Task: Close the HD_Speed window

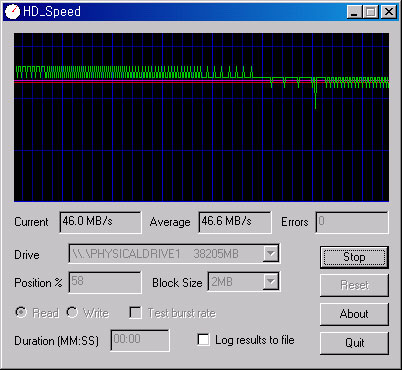Action: pos(389,12)
